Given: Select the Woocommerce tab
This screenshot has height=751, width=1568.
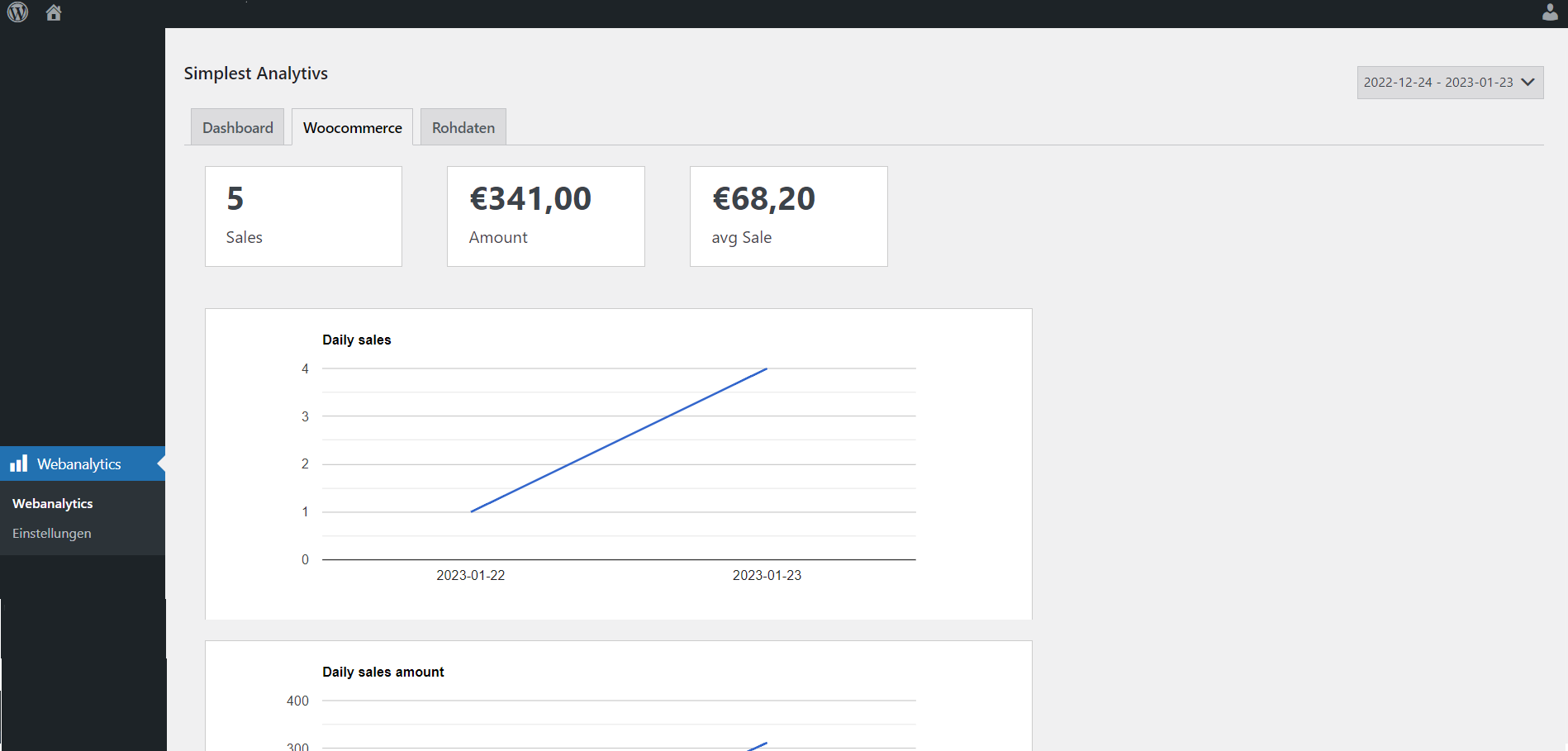Looking at the screenshot, I should pyautogui.click(x=352, y=127).
